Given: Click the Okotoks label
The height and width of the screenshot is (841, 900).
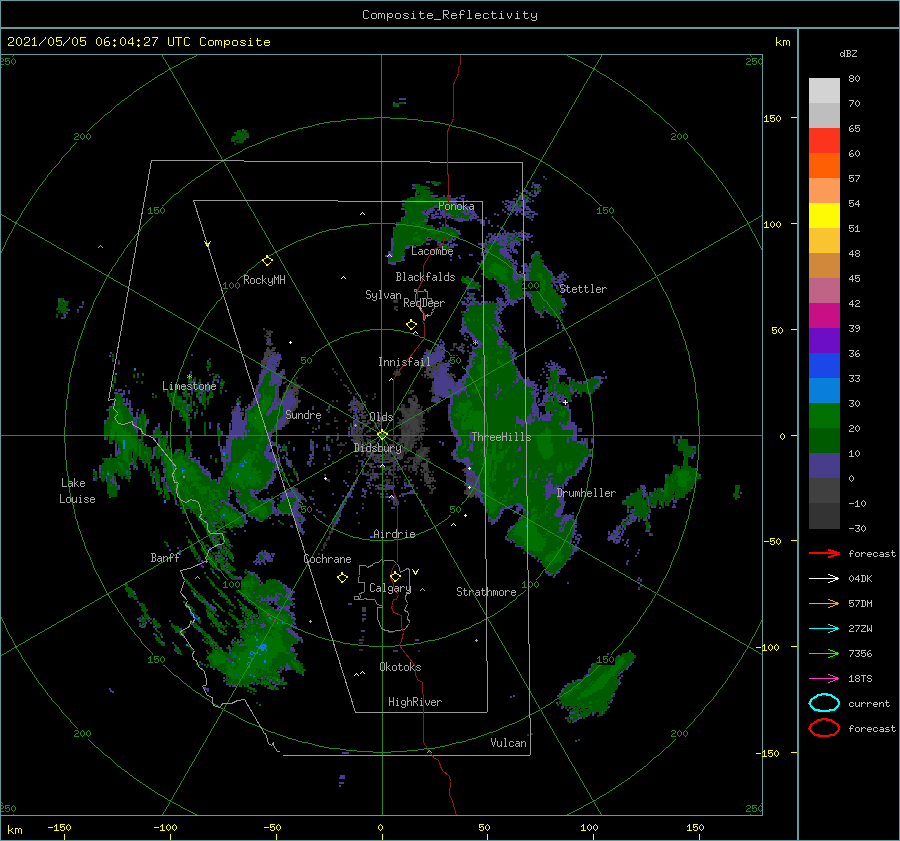Looking at the screenshot, I should (x=400, y=667).
